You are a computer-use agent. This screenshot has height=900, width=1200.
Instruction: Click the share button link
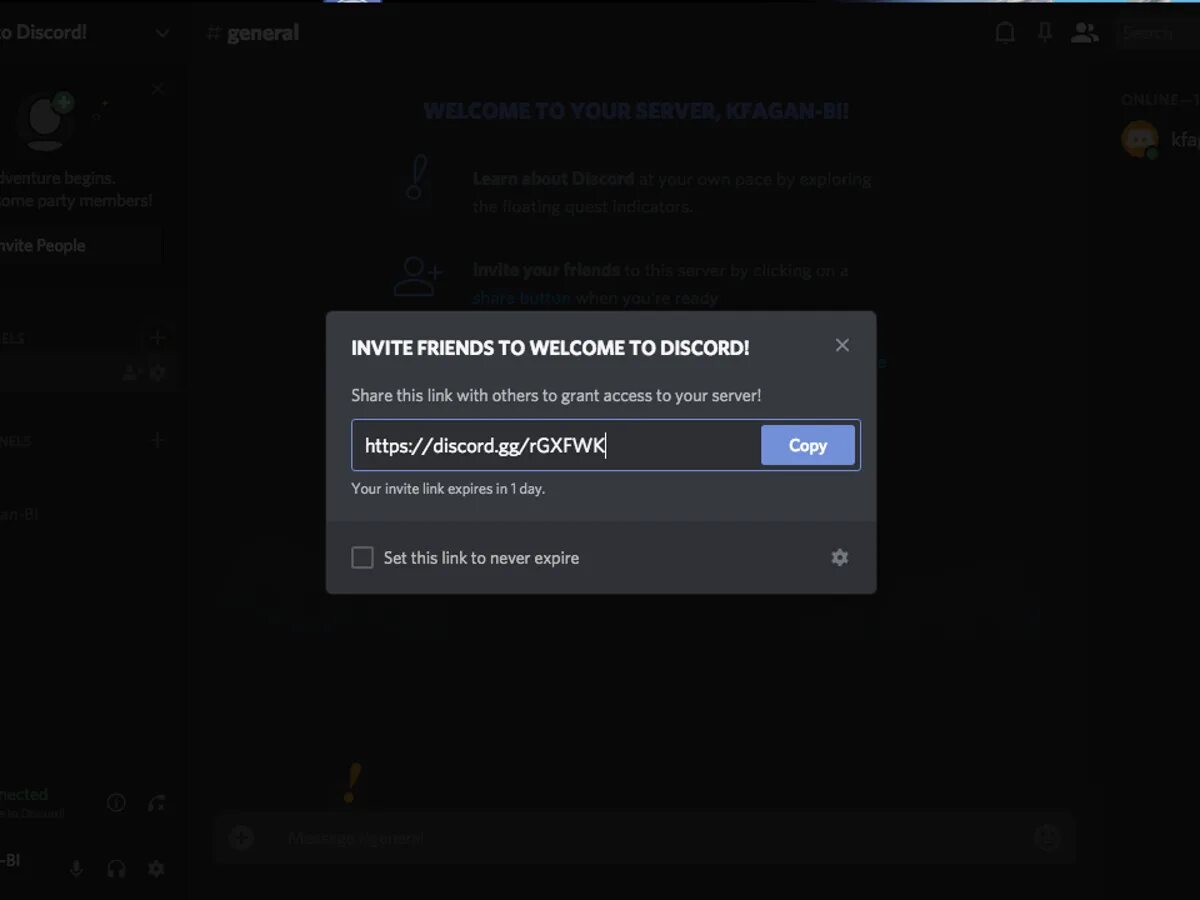[x=522, y=298]
